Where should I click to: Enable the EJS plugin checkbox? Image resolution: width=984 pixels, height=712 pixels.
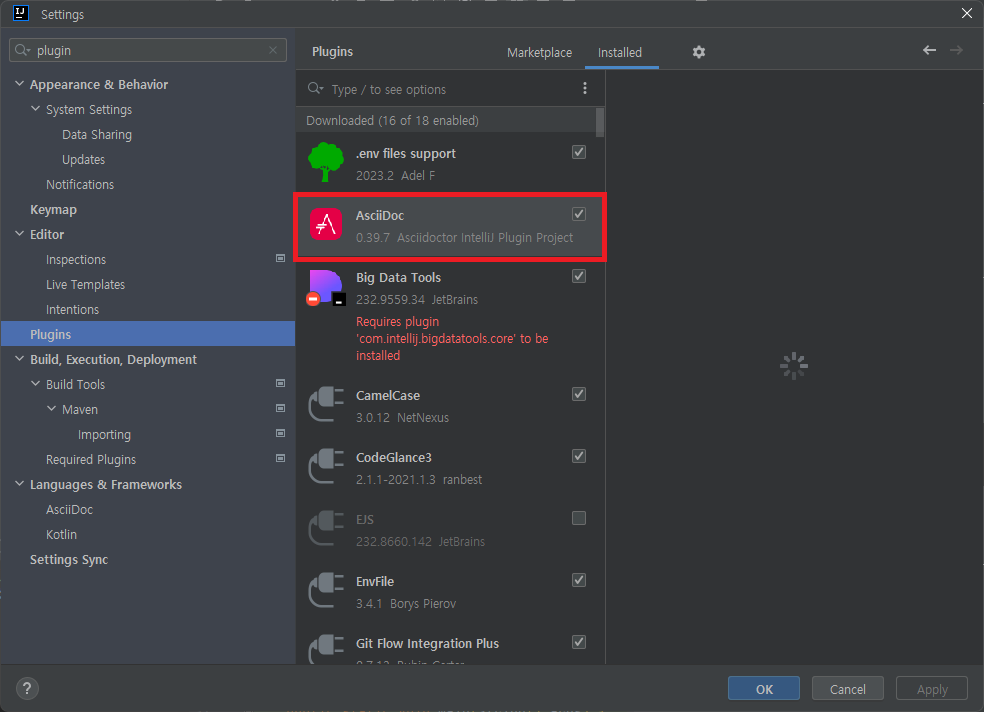(x=579, y=518)
